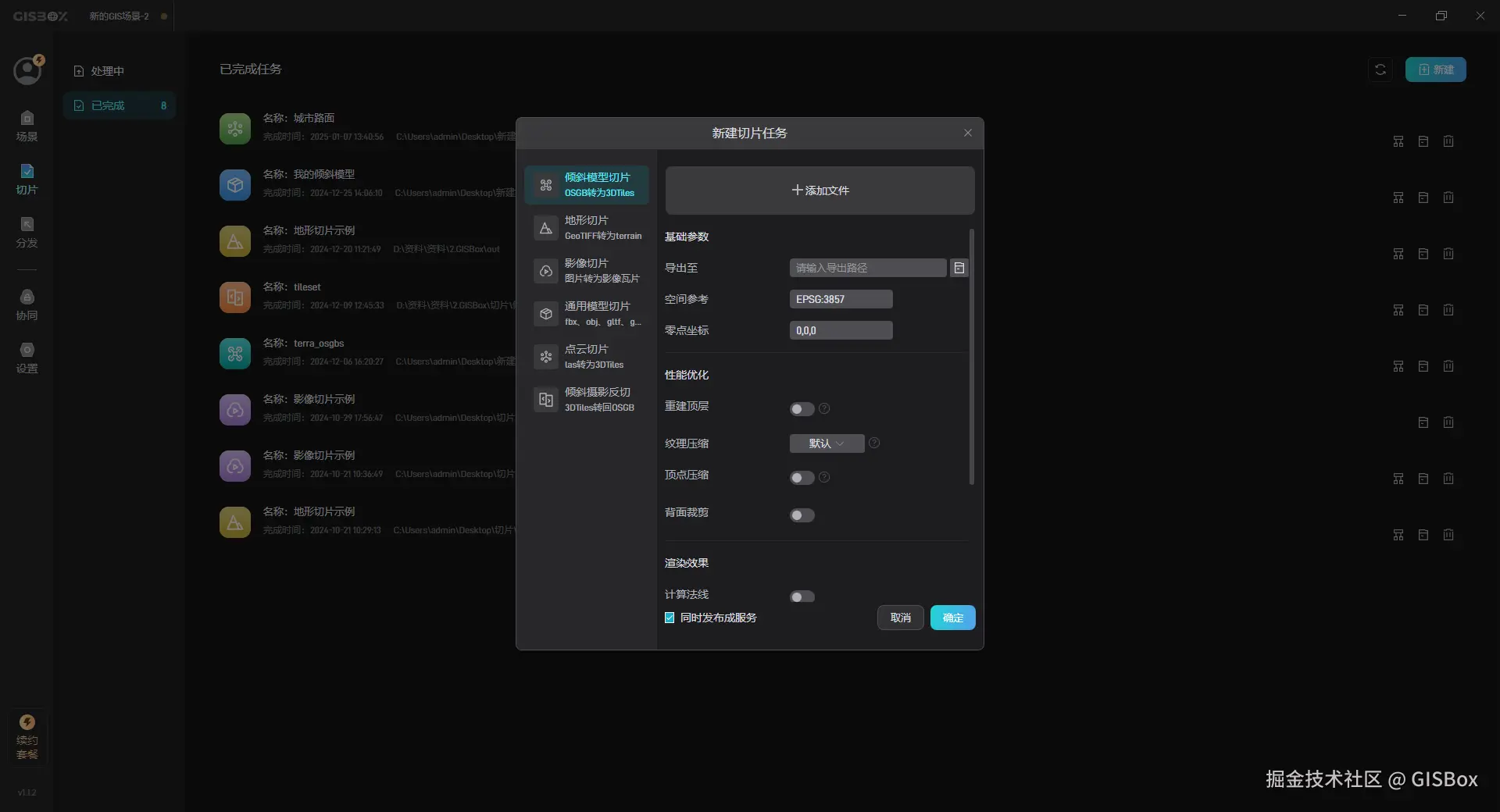Open the 协同 sidebar section
This screenshot has width=1500, height=812.
tap(27, 304)
